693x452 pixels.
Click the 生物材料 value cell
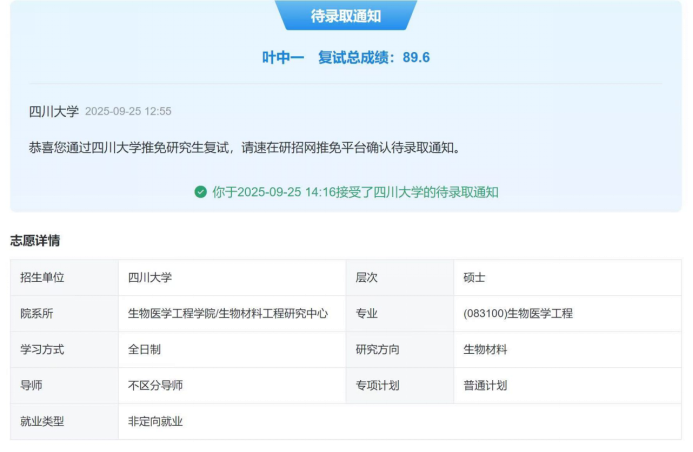point(567,349)
